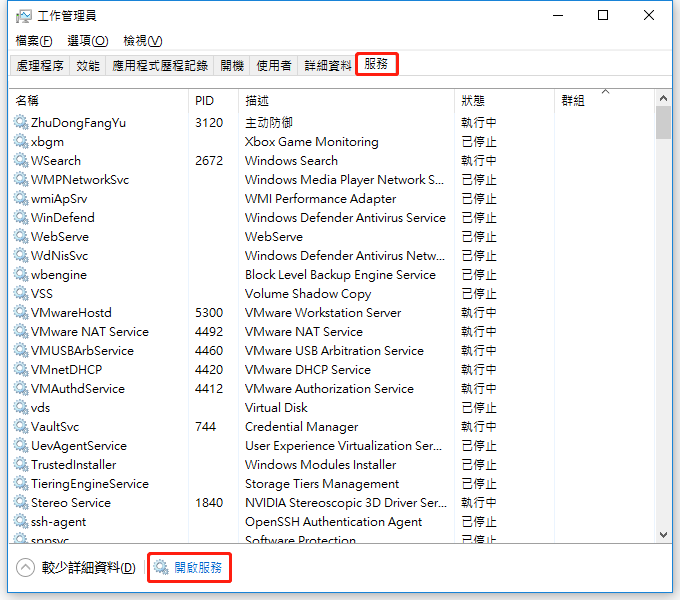This screenshot has height=600, width=680.
Task: Click the gear icon of 開啟服務 link
Action: point(161,567)
